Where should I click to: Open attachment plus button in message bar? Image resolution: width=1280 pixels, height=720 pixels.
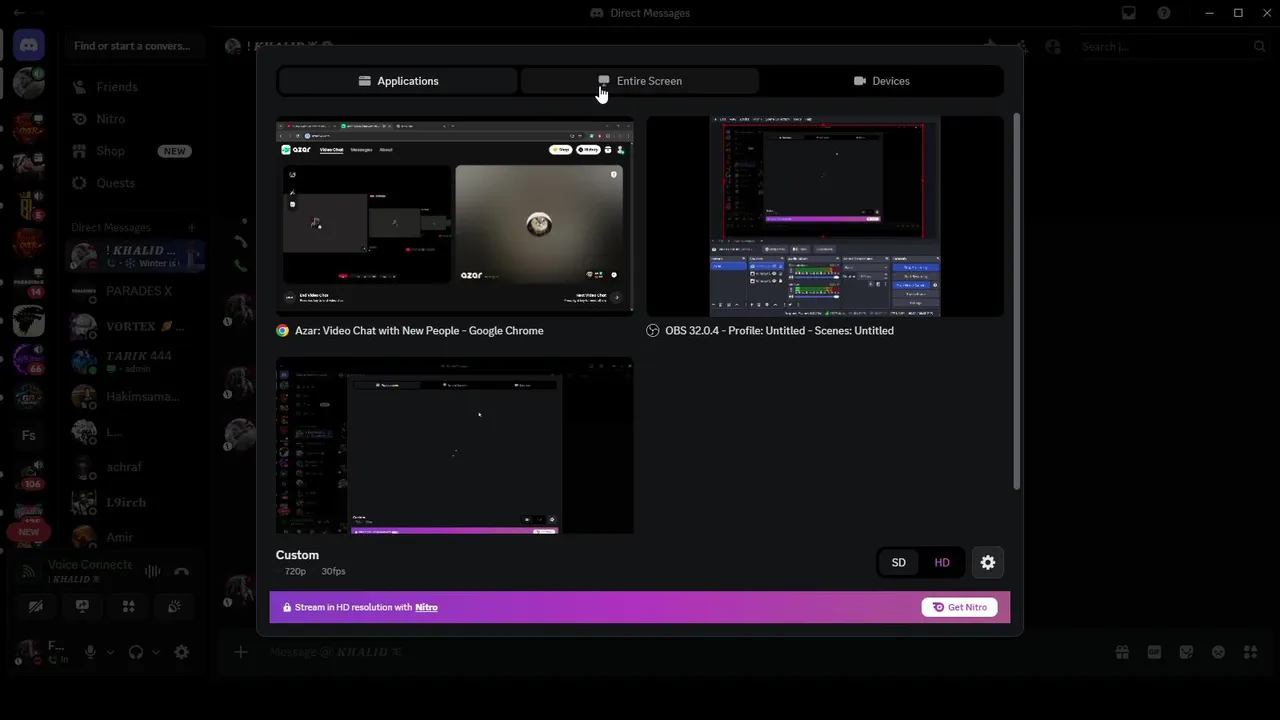[241, 652]
